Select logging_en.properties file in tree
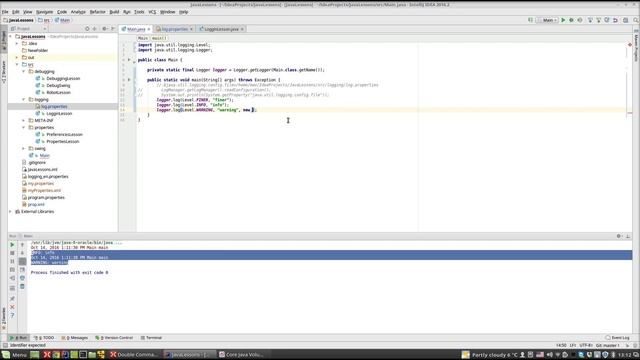Screen dimensions: 640x360 [x=48, y=176]
